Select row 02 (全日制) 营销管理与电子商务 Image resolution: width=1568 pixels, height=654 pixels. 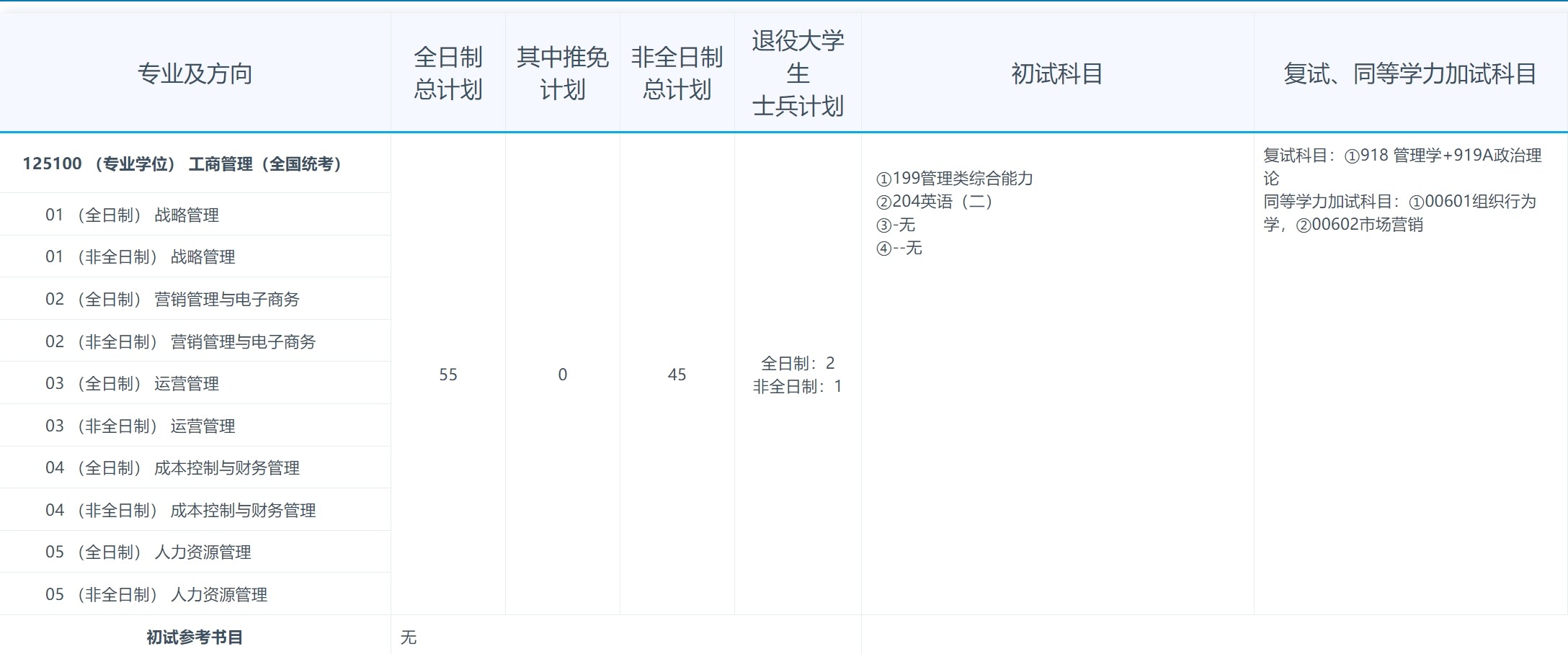195,299
